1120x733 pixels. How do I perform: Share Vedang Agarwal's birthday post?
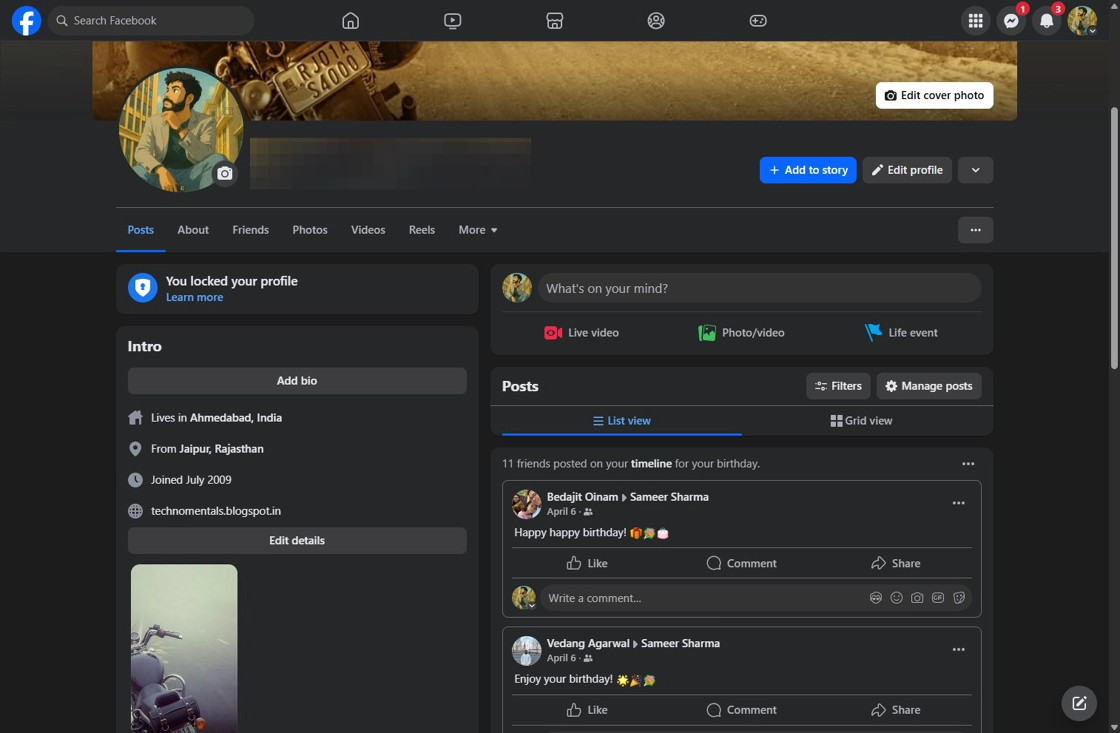coord(896,709)
